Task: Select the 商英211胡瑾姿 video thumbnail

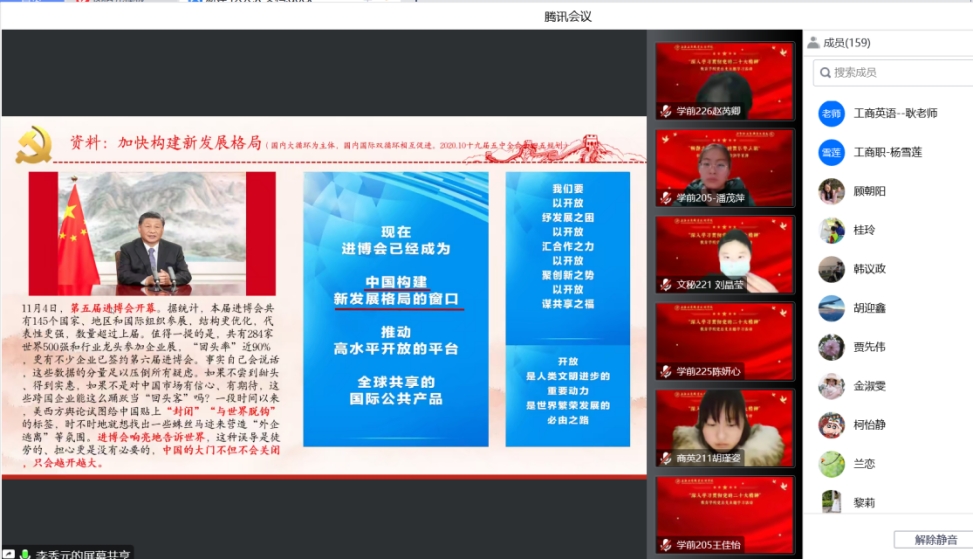Action: (724, 428)
